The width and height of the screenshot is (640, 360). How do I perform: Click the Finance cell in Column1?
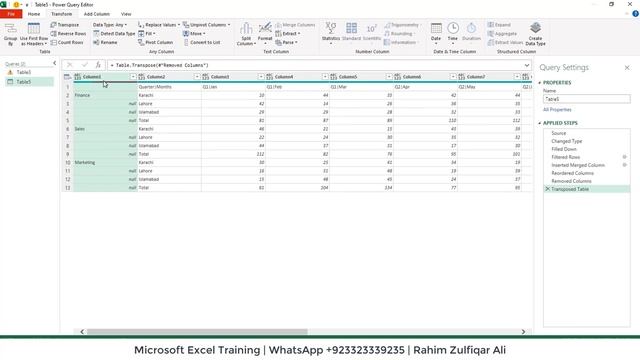tap(105, 96)
